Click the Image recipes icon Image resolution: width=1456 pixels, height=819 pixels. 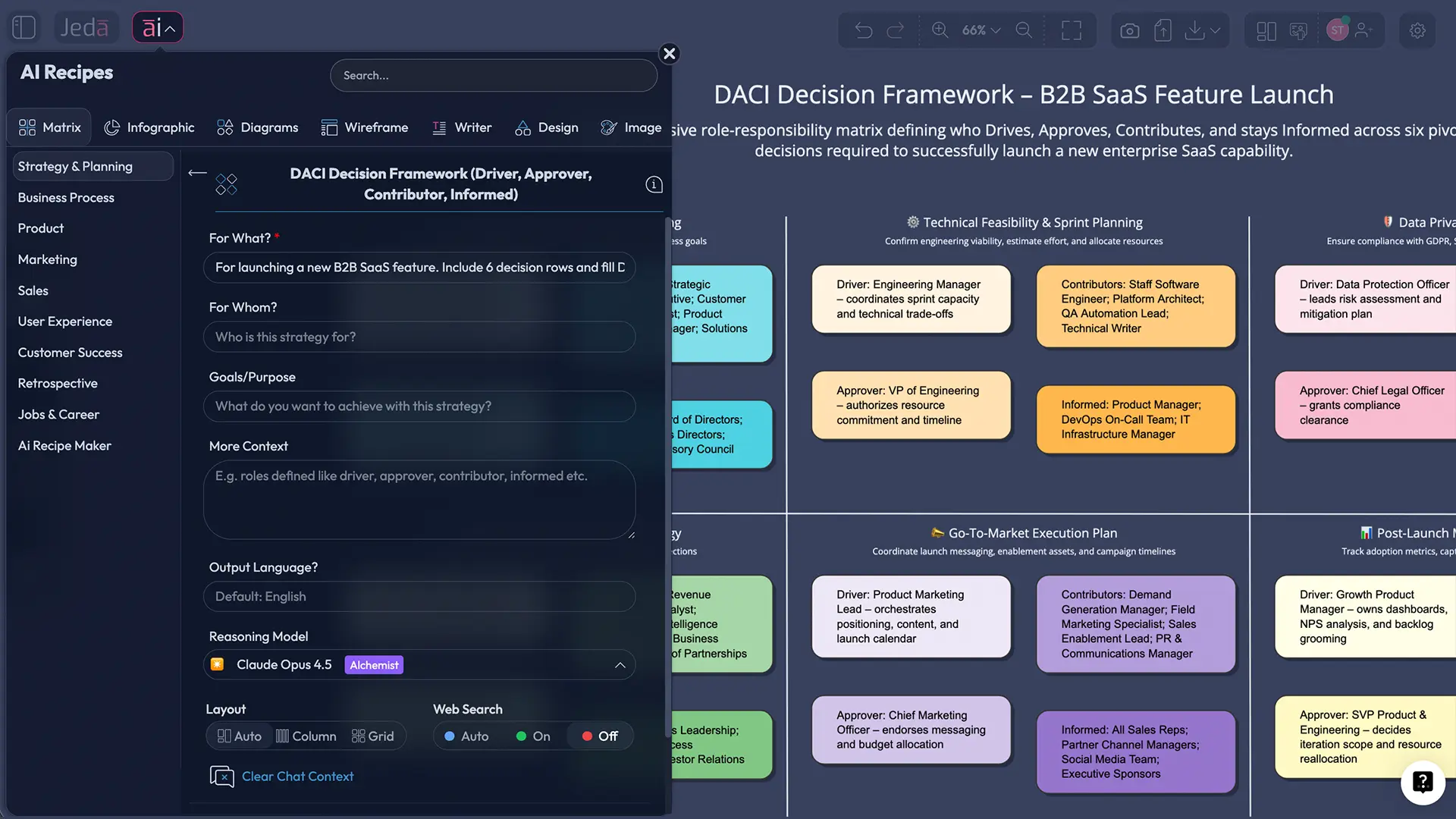tap(608, 127)
